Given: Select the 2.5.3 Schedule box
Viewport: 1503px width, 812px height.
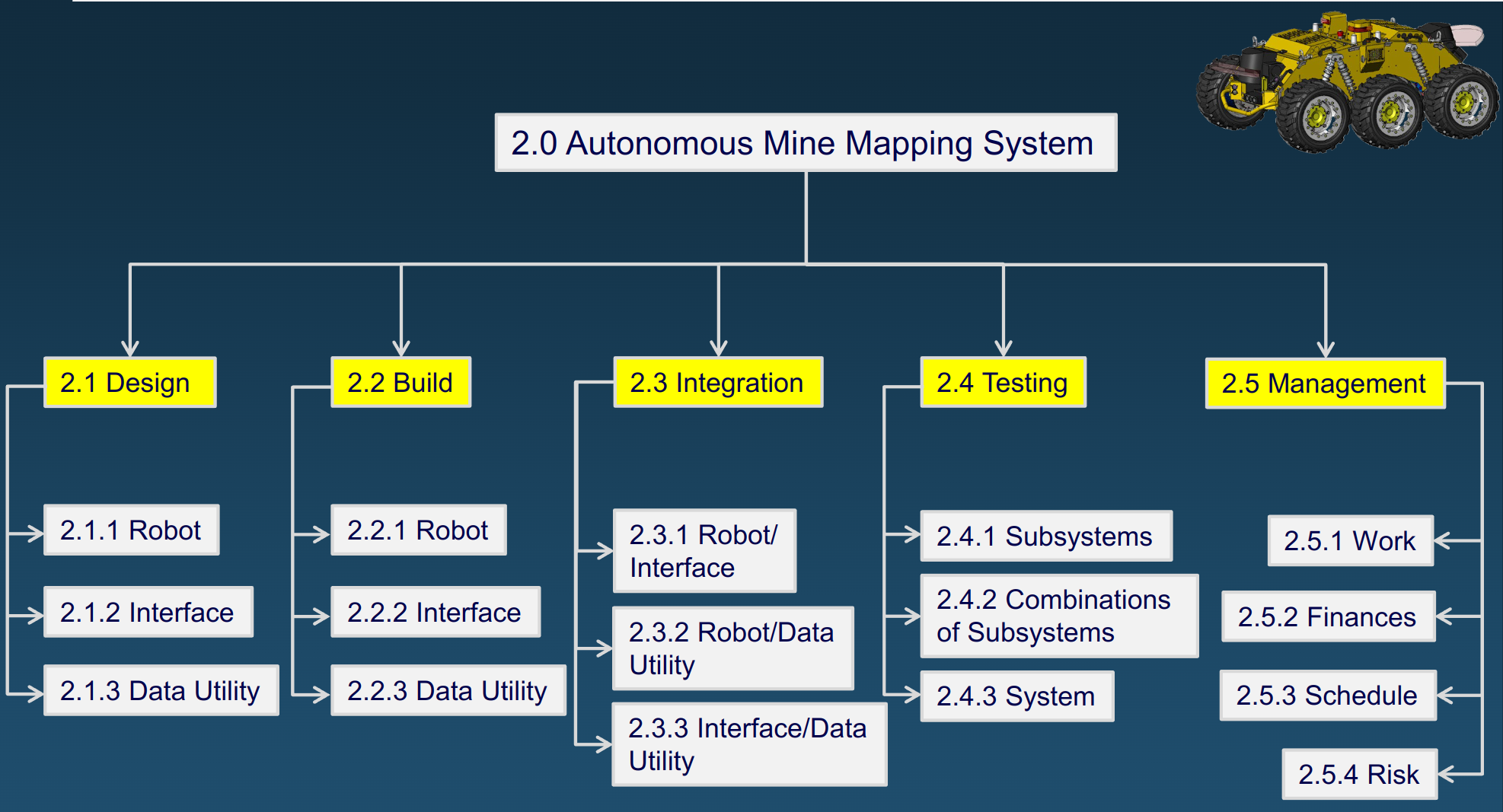Looking at the screenshot, I should click(x=1327, y=695).
